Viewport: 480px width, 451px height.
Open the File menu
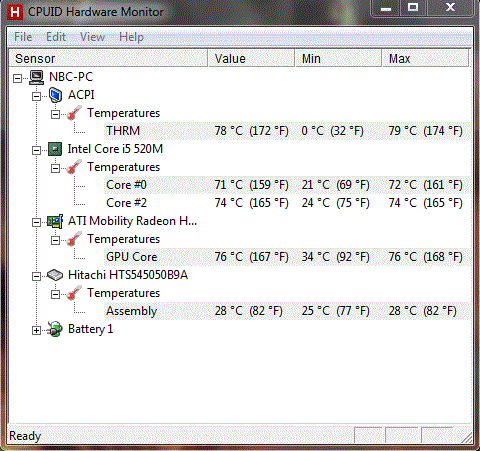pos(23,37)
